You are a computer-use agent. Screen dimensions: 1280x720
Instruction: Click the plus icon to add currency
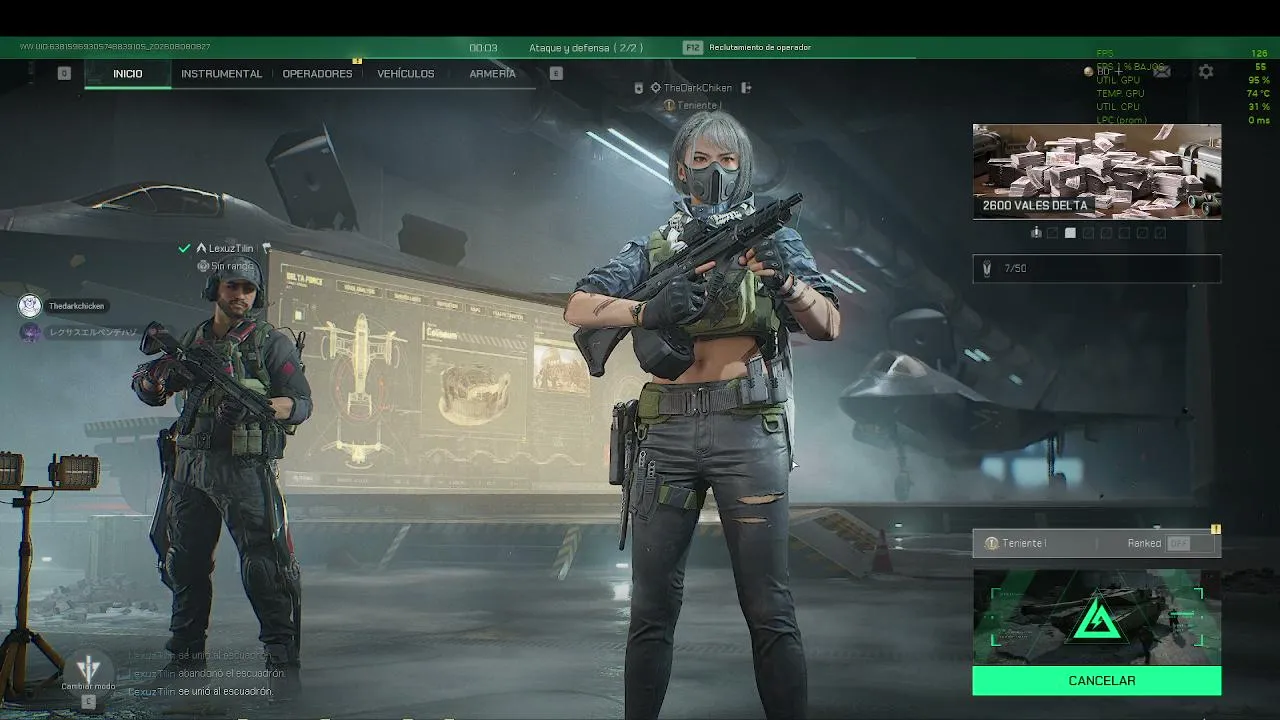[1117, 72]
